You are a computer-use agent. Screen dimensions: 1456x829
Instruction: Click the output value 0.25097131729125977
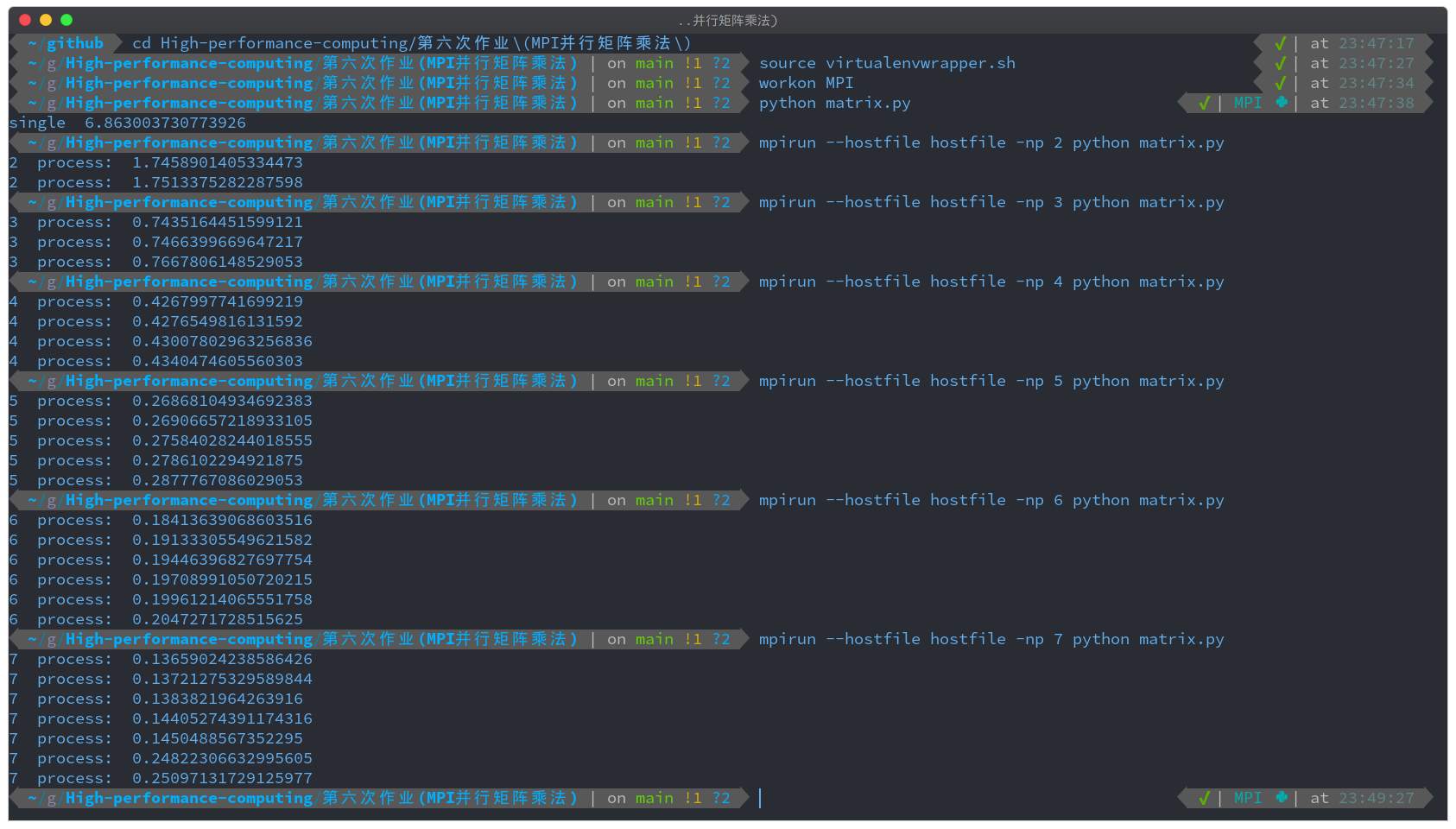tap(222, 778)
